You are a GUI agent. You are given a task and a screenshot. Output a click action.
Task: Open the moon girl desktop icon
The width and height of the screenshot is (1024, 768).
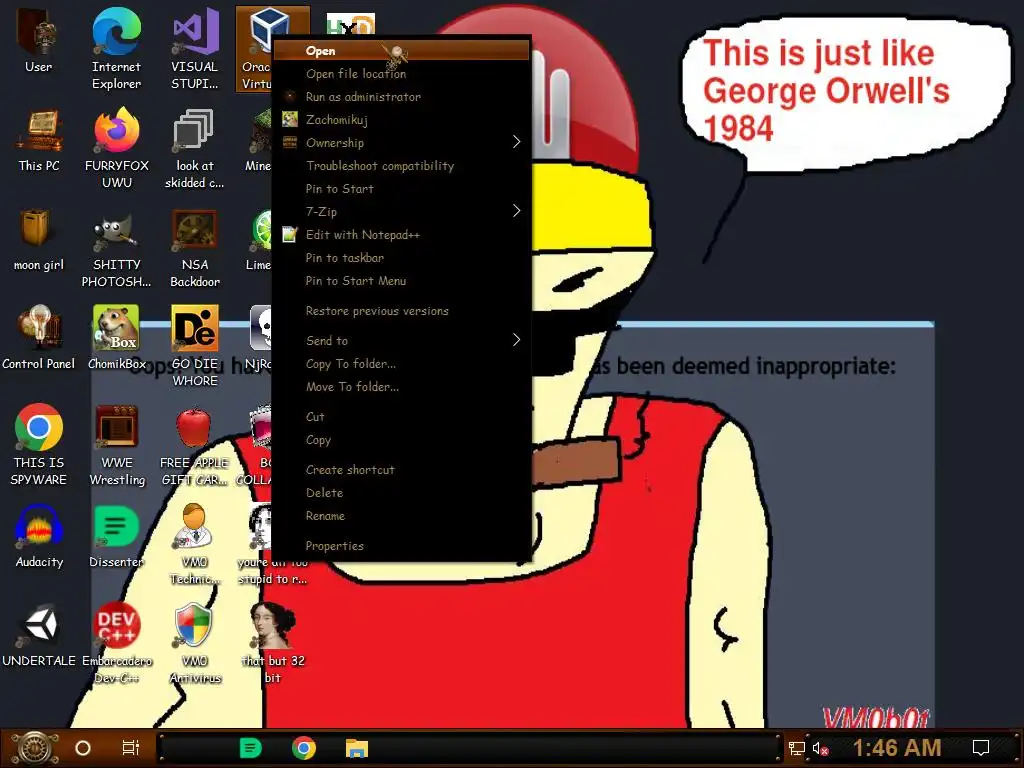39,240
